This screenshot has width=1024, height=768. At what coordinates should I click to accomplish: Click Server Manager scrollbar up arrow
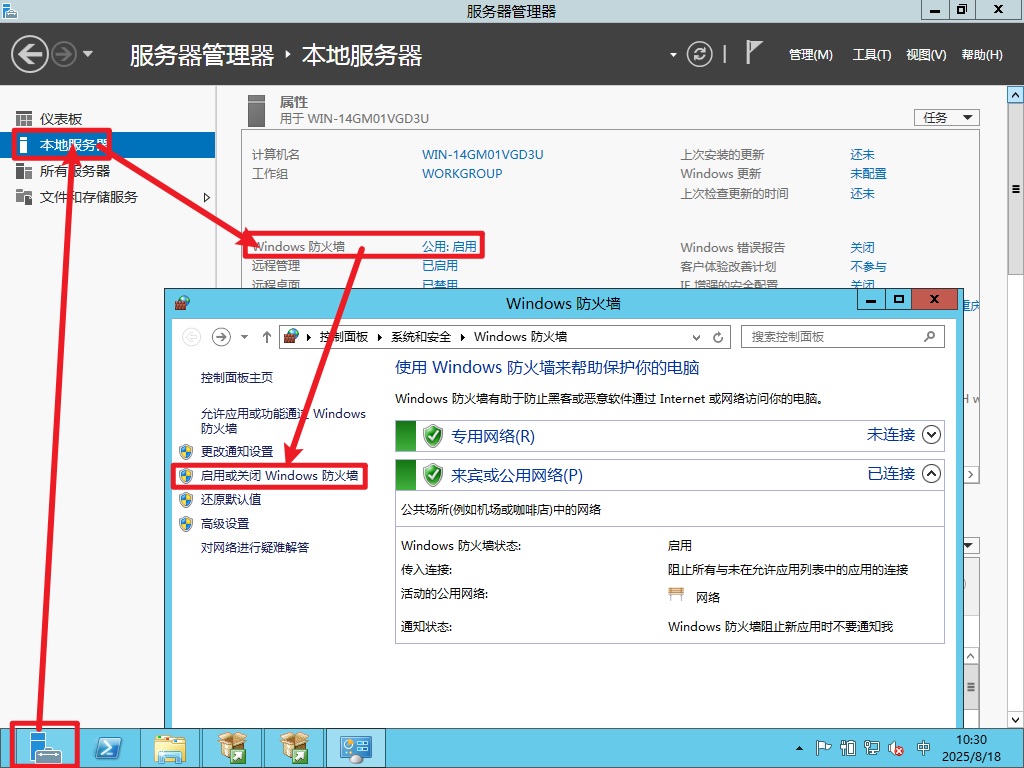(x=1015, y=95)
